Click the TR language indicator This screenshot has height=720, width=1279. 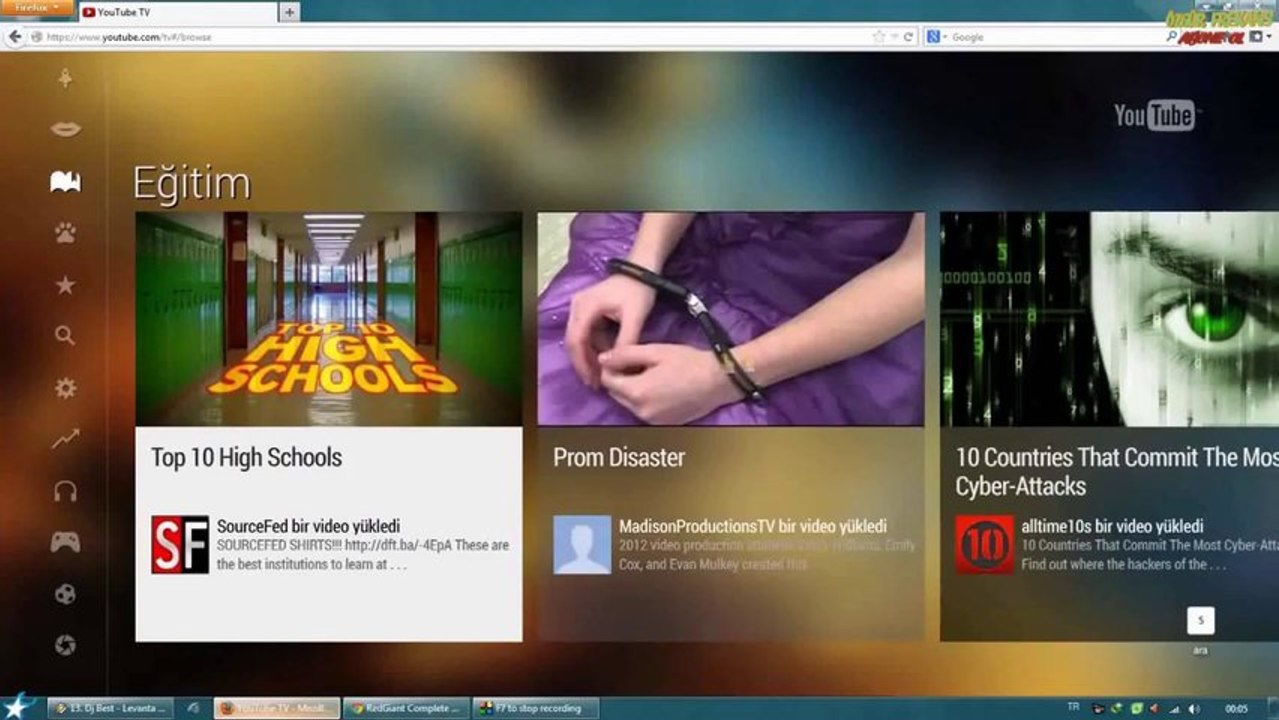point(1073,707)
